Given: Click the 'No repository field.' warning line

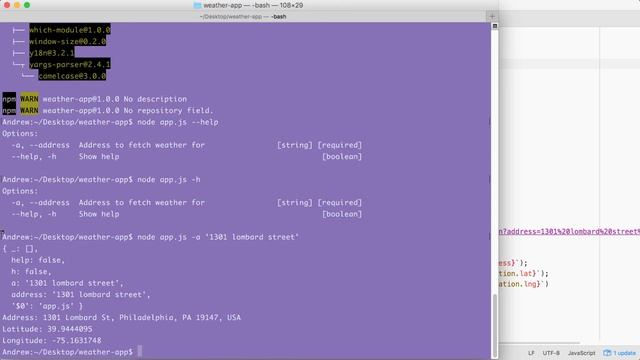Looking at the screenshot, I should coord(108,111).
